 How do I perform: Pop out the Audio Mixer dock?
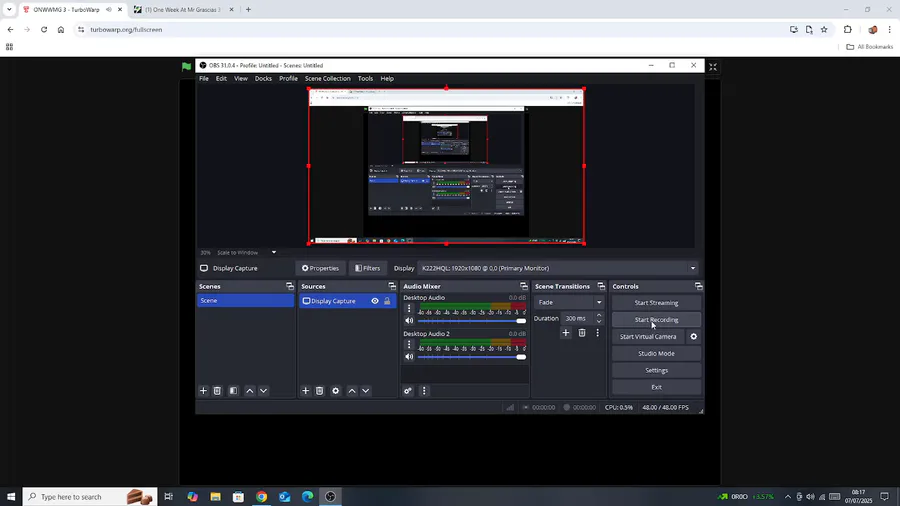coord(523,286)
